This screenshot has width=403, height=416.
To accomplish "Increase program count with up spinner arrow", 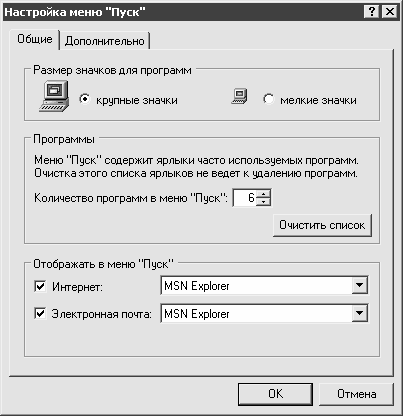I will 264,194.
